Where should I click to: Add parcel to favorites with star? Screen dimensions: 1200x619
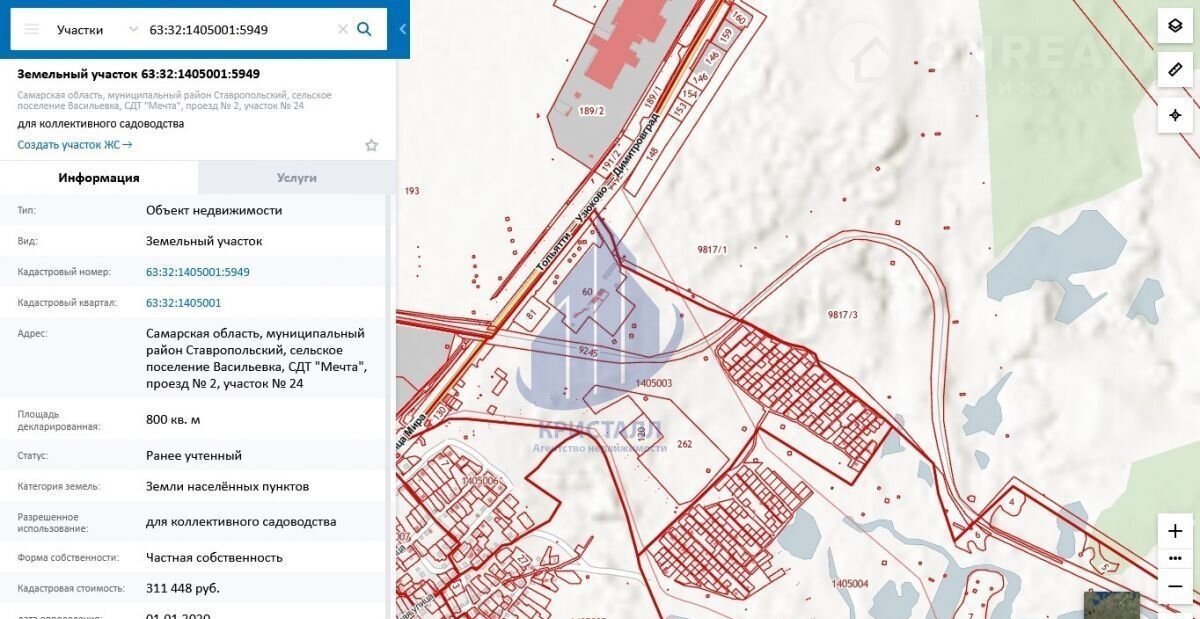pos(371,145)
